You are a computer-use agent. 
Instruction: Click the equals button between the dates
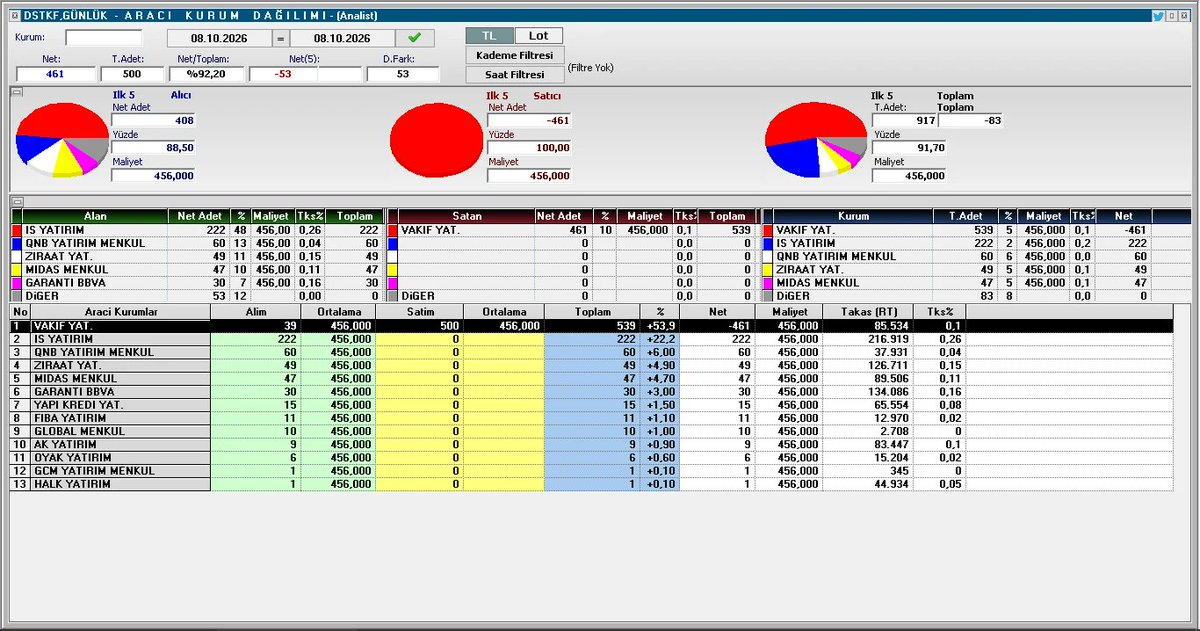281,38
